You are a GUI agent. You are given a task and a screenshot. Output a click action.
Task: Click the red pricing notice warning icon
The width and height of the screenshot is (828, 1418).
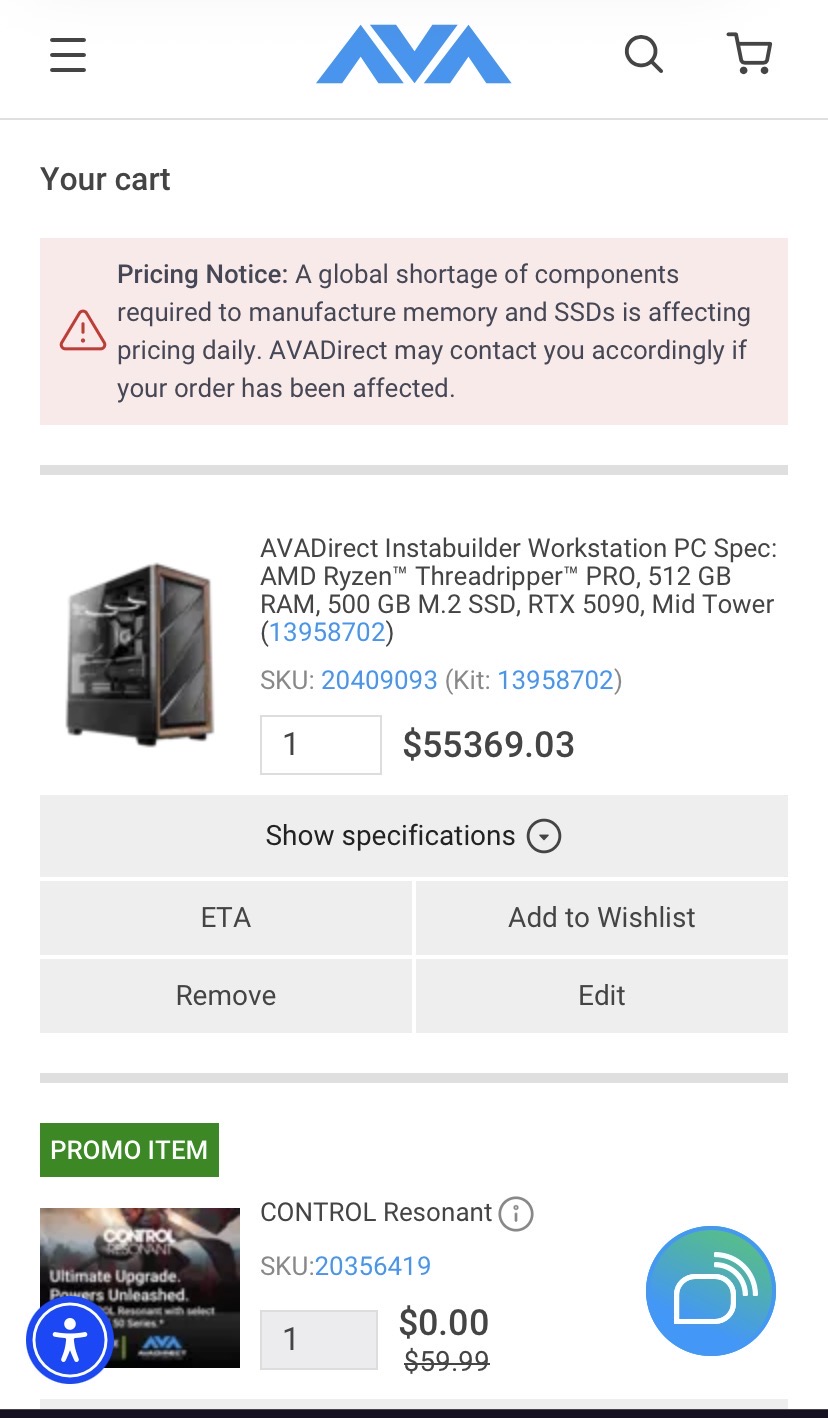[x=83, y=331]
